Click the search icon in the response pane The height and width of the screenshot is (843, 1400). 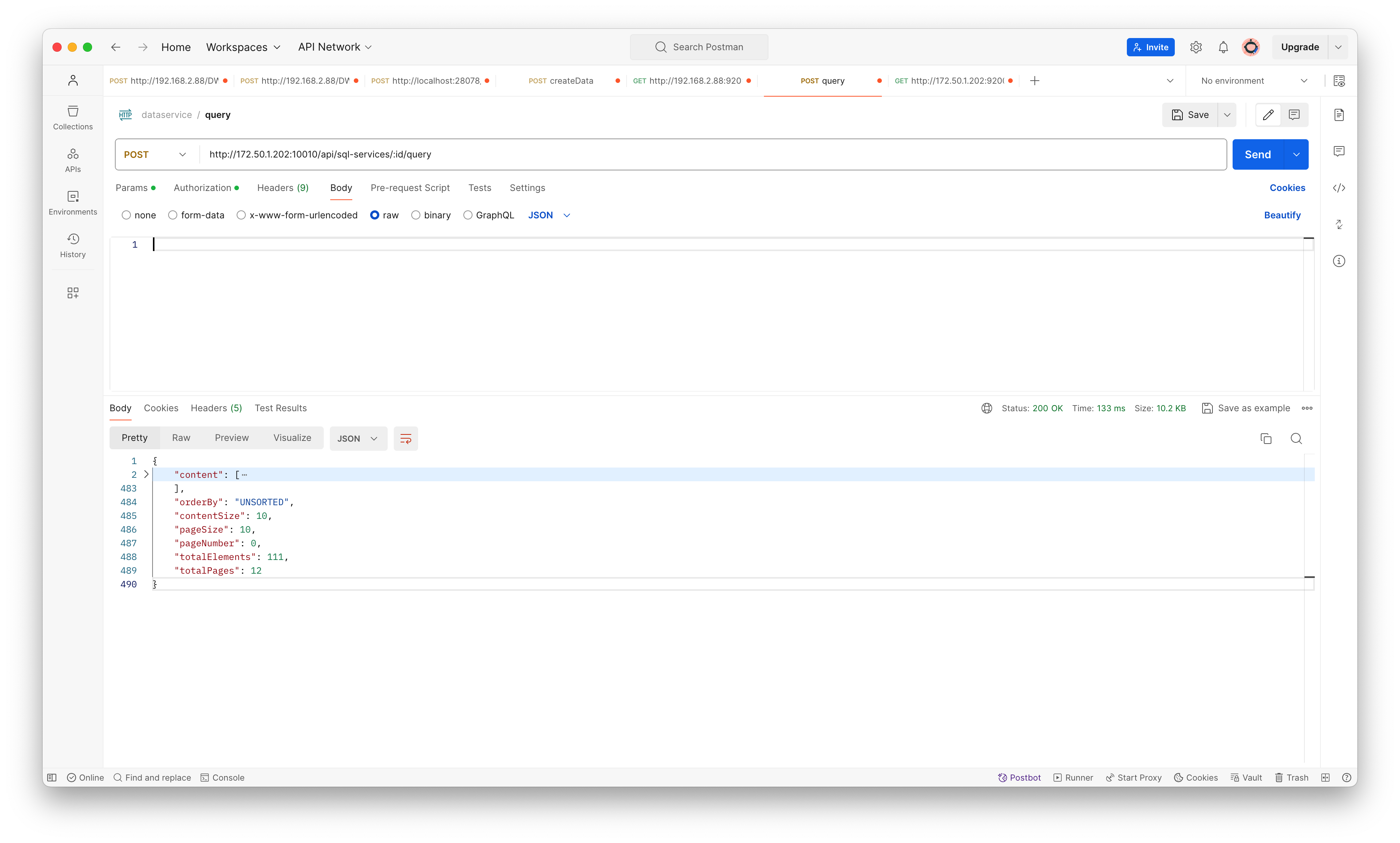(x=1296, y=439)
